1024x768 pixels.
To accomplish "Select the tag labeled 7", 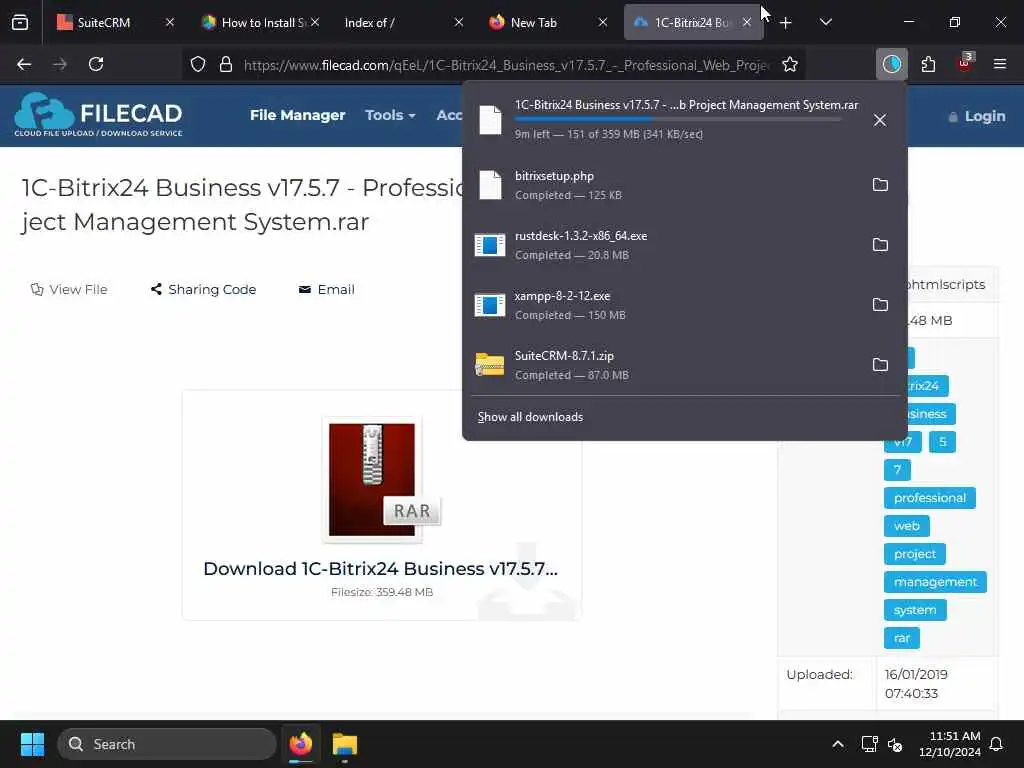I will click(897, 470).
